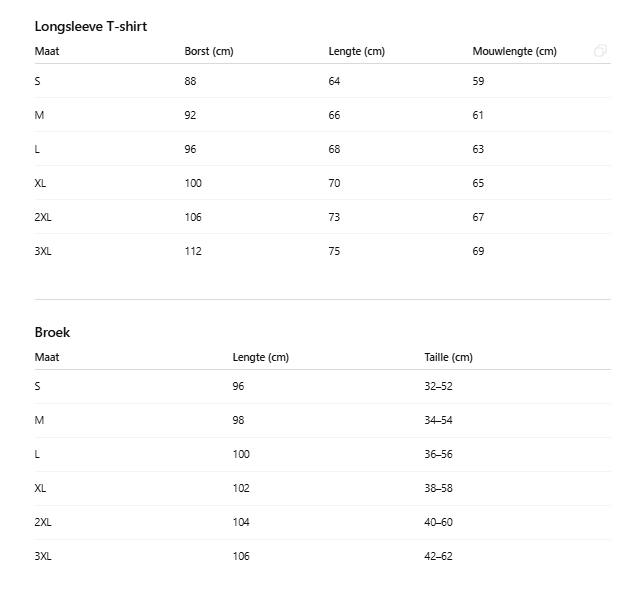Image resolution: width=619 pixels, height=600 pixels.
Task: Click borst value 92 for size M
Action: [x=190, y=116]
